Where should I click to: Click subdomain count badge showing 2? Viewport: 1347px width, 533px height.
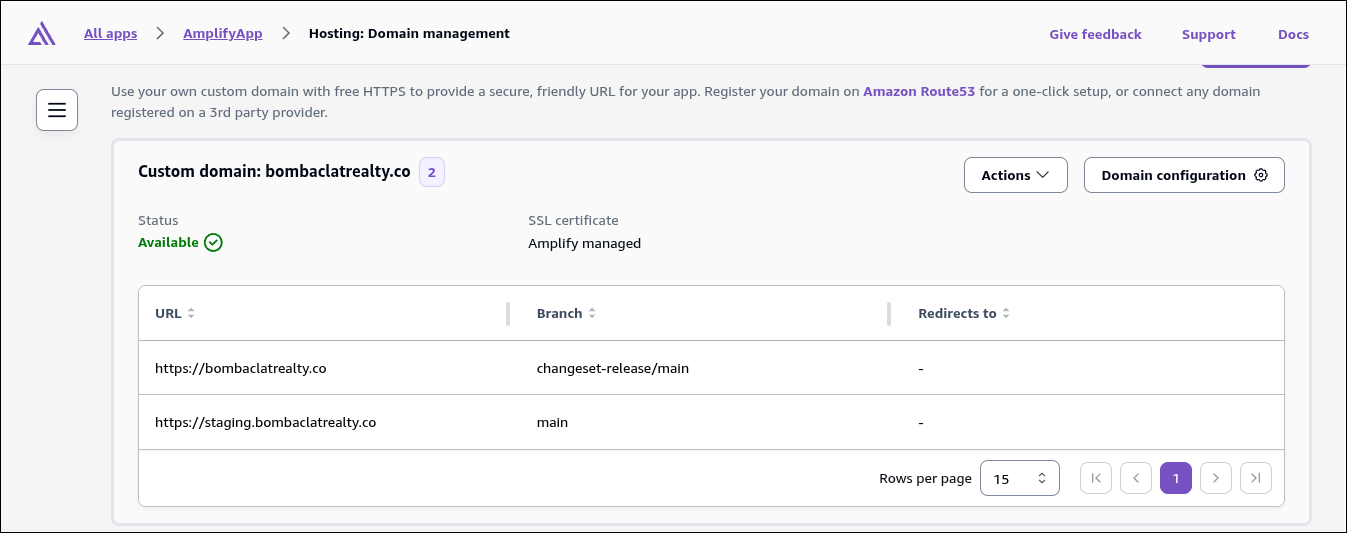coord(432,172)
